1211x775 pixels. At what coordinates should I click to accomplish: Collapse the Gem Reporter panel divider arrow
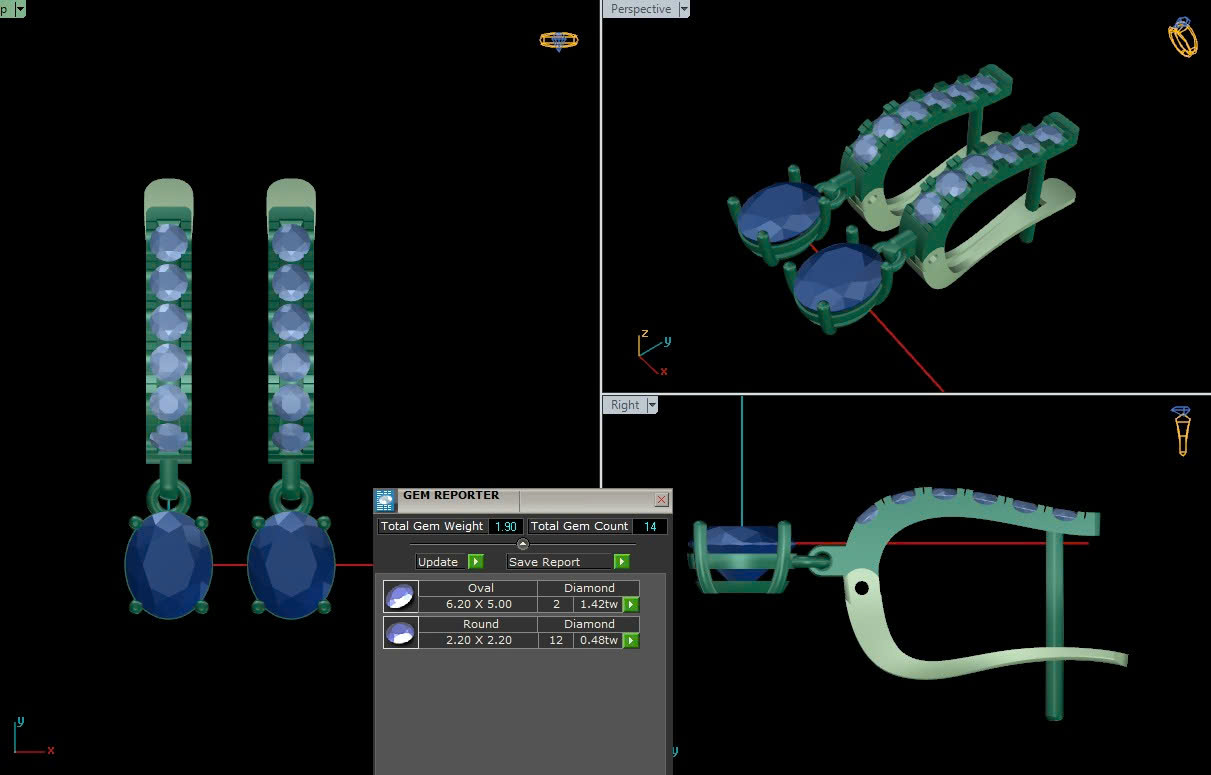click(522, 544)
